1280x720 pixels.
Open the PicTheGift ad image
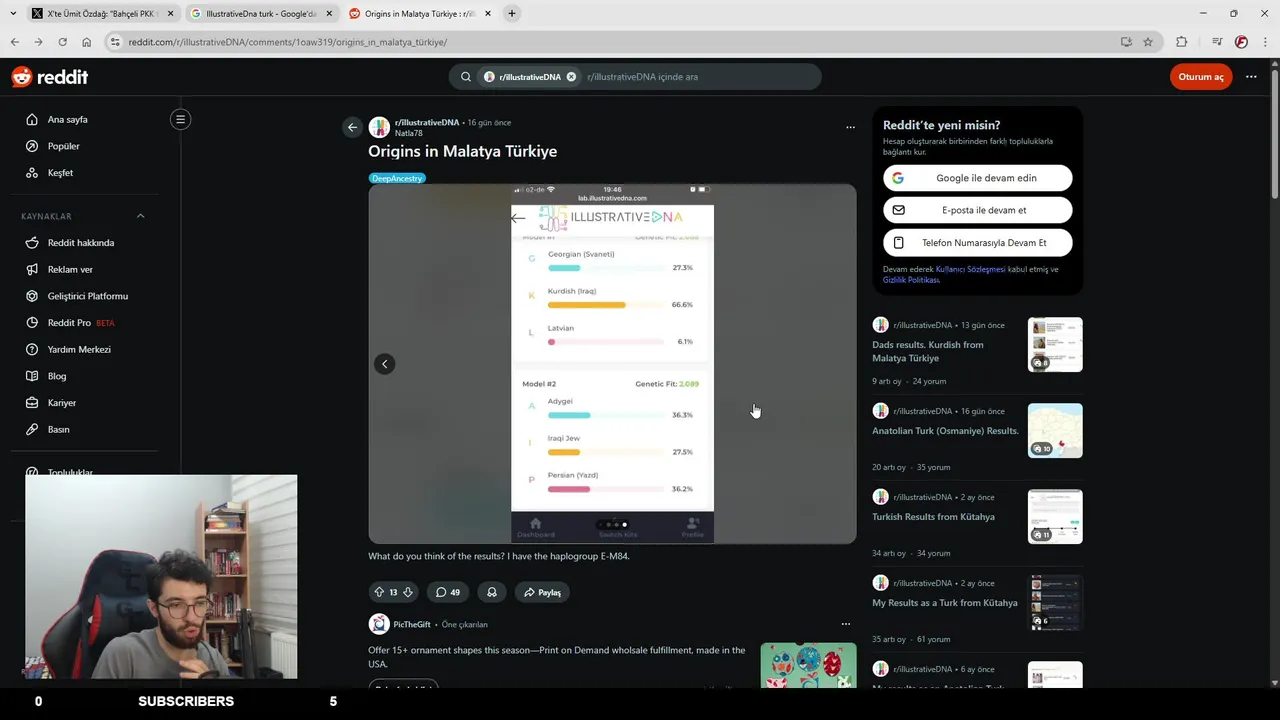808,665
